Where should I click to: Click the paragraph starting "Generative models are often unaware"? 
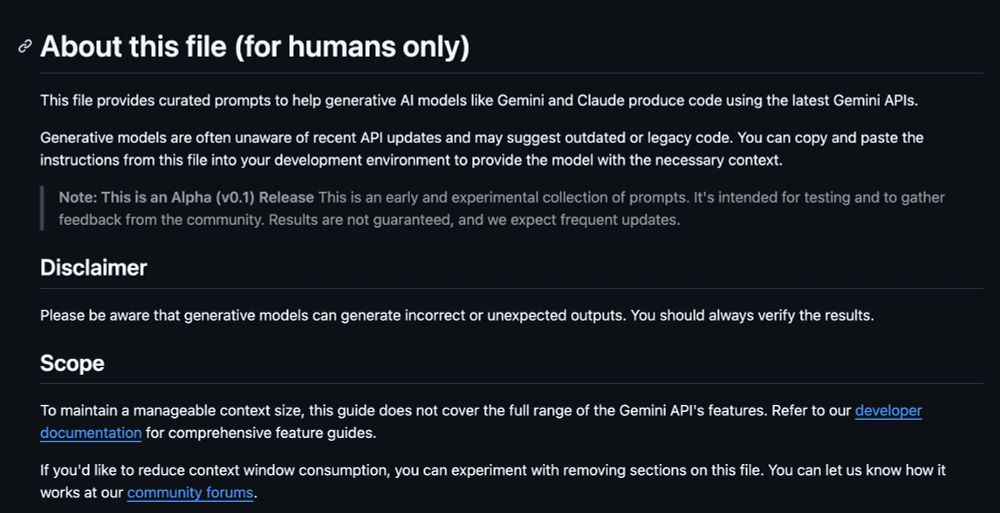click(482, 149)
